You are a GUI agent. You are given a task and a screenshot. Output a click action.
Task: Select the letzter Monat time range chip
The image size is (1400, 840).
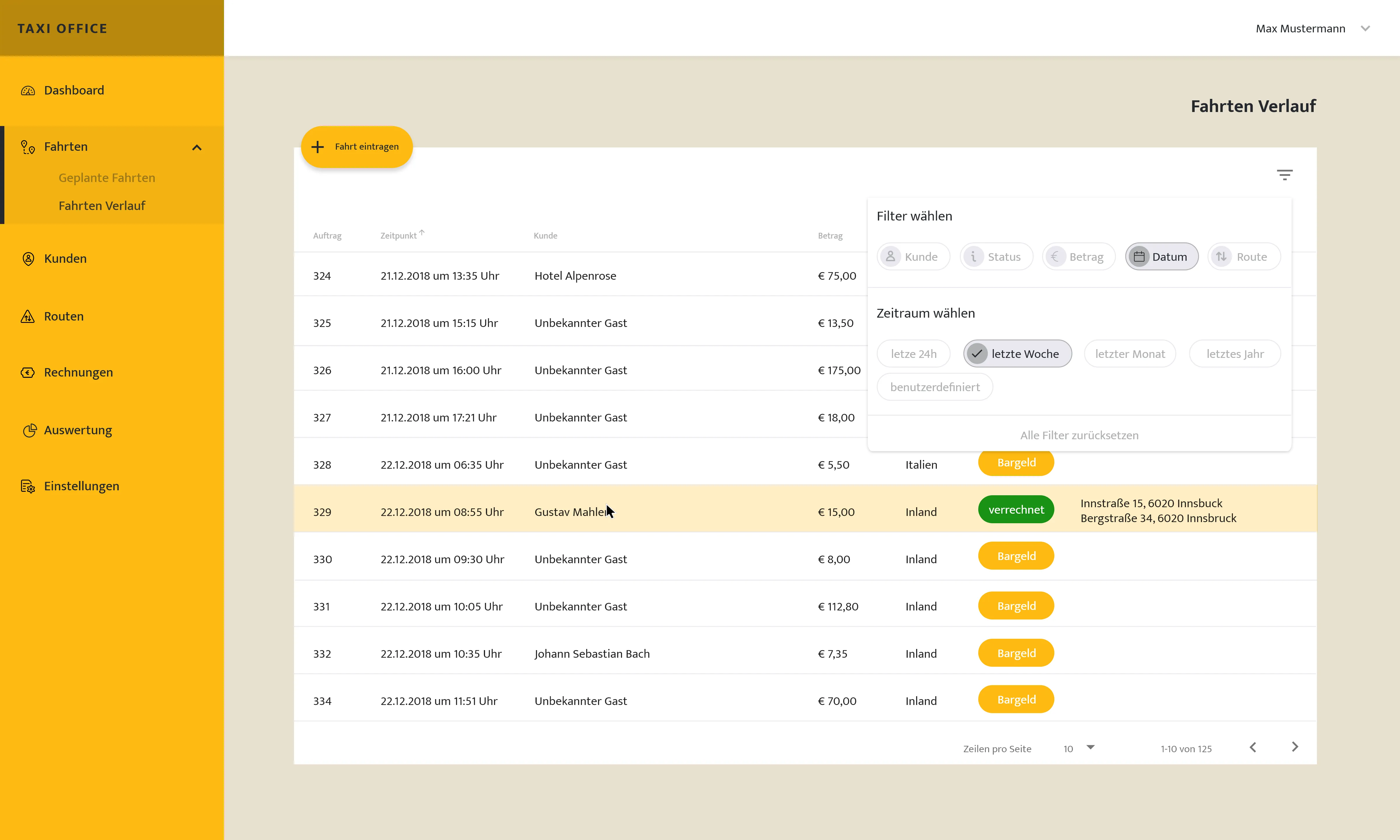pyautogui.click(x=1130, y=354)
